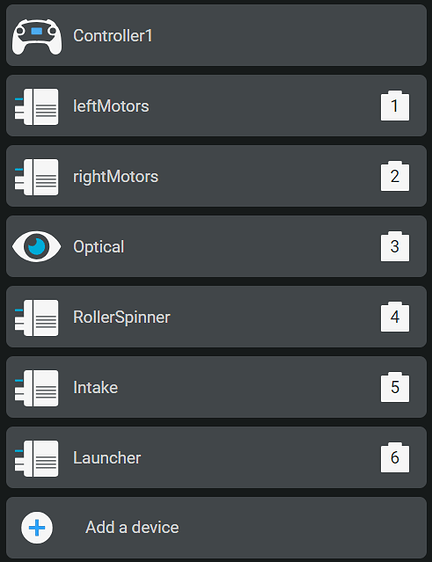432x562 pixels.
Task: Click the rightMotors motor icon
Action: 37,177
